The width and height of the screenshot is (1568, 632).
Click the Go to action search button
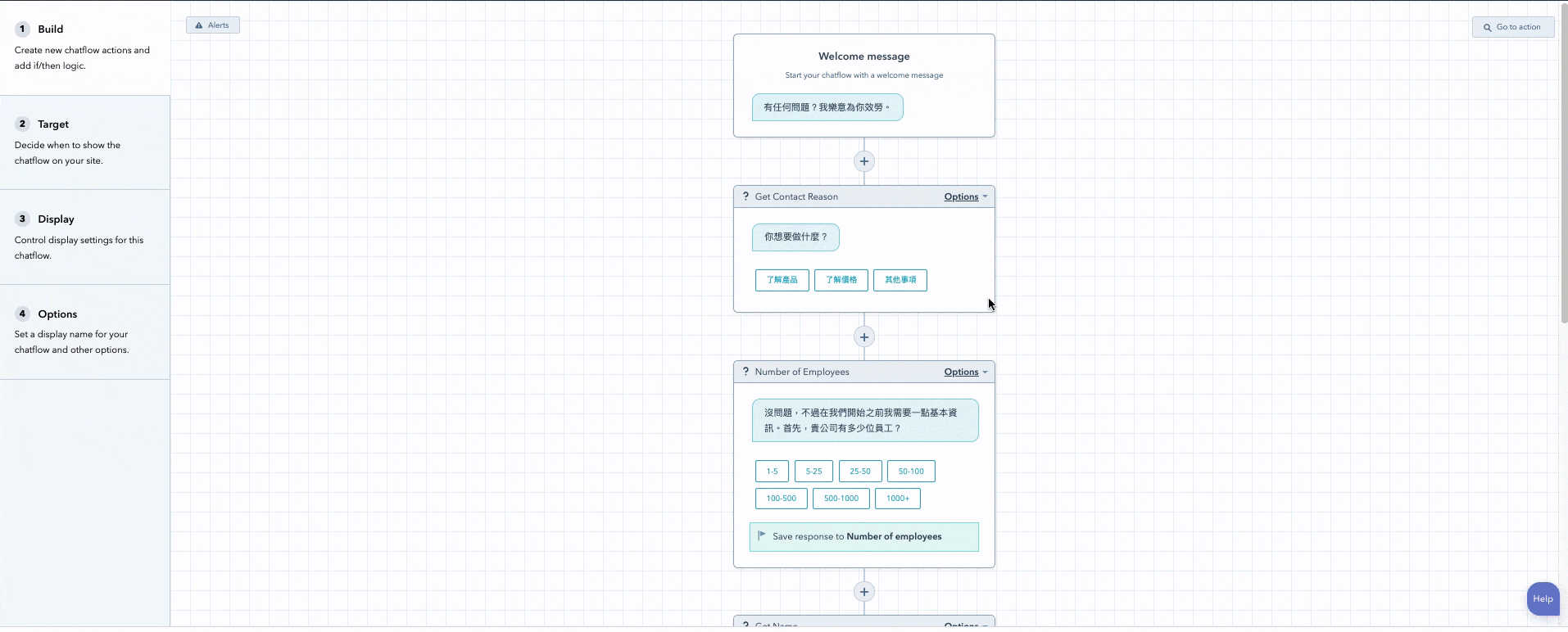(x=1512, y=27)
